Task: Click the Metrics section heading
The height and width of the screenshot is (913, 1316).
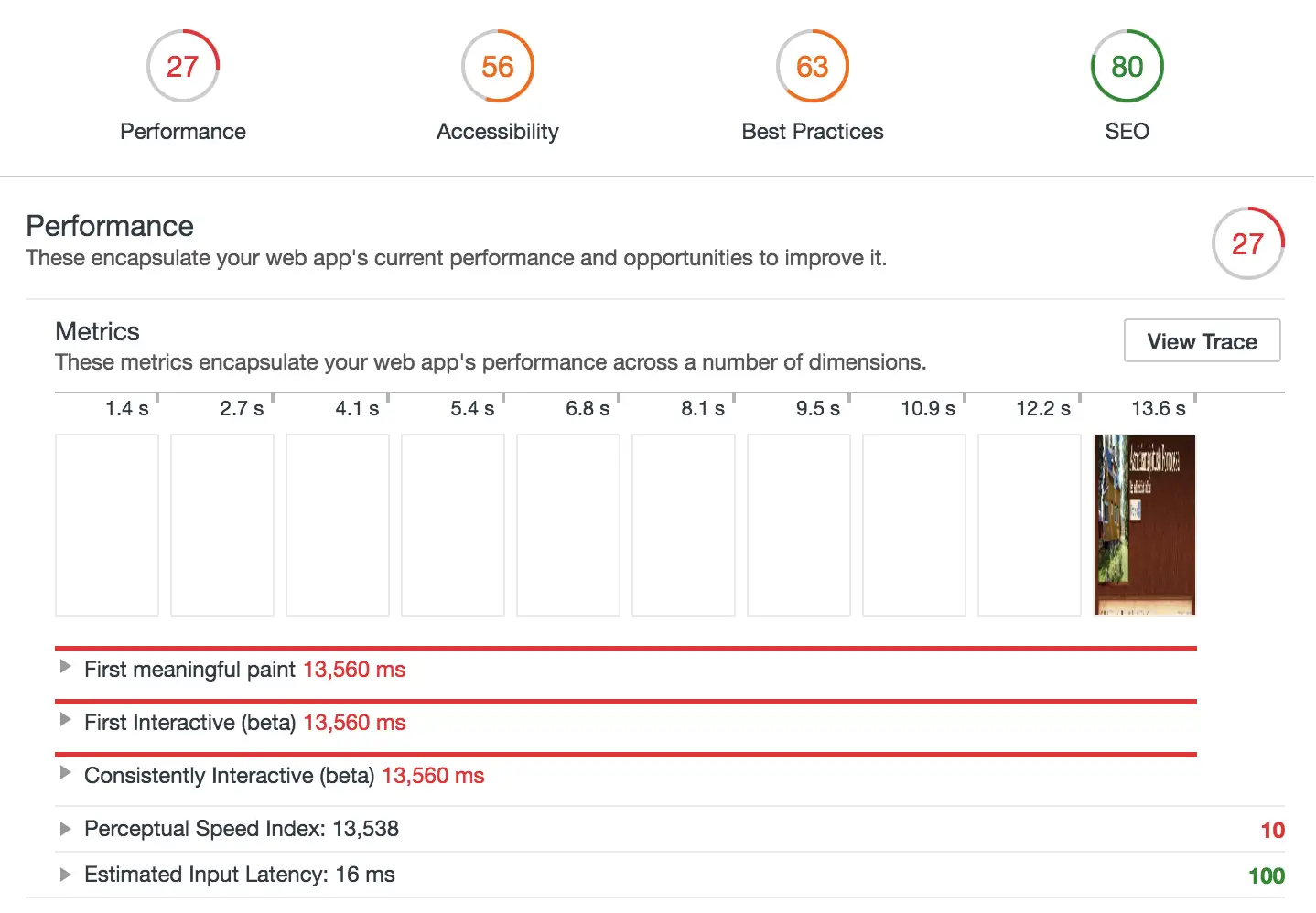Action: click(x=98, y=331)
